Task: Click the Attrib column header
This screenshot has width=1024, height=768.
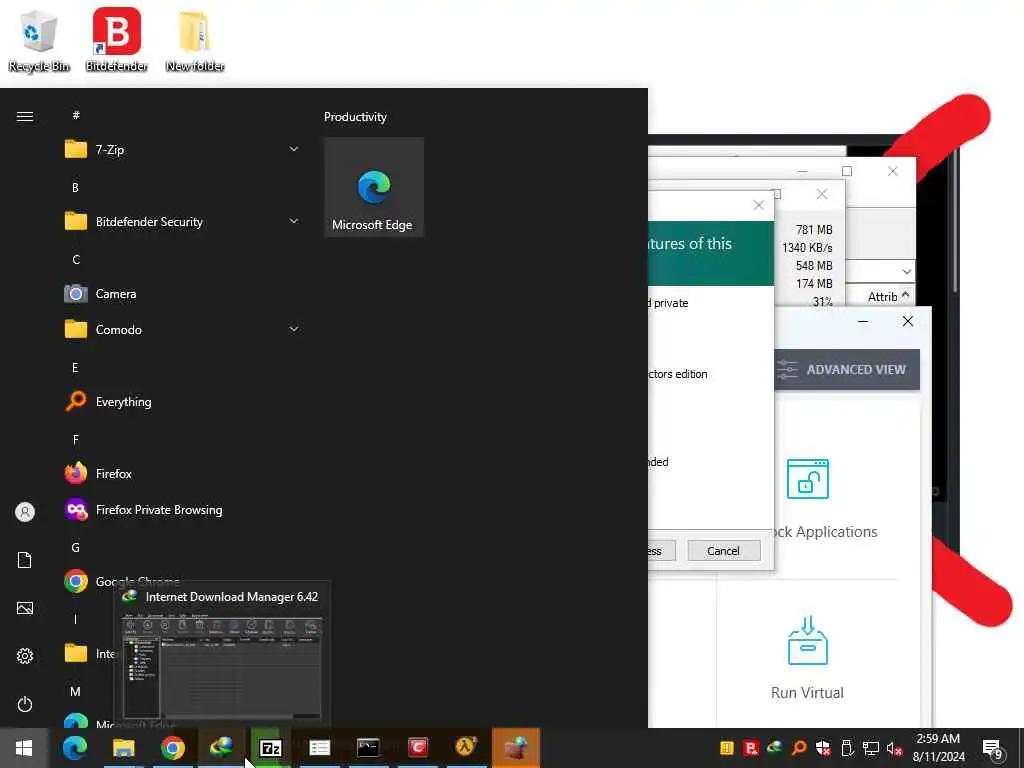Action: (882, 296)
